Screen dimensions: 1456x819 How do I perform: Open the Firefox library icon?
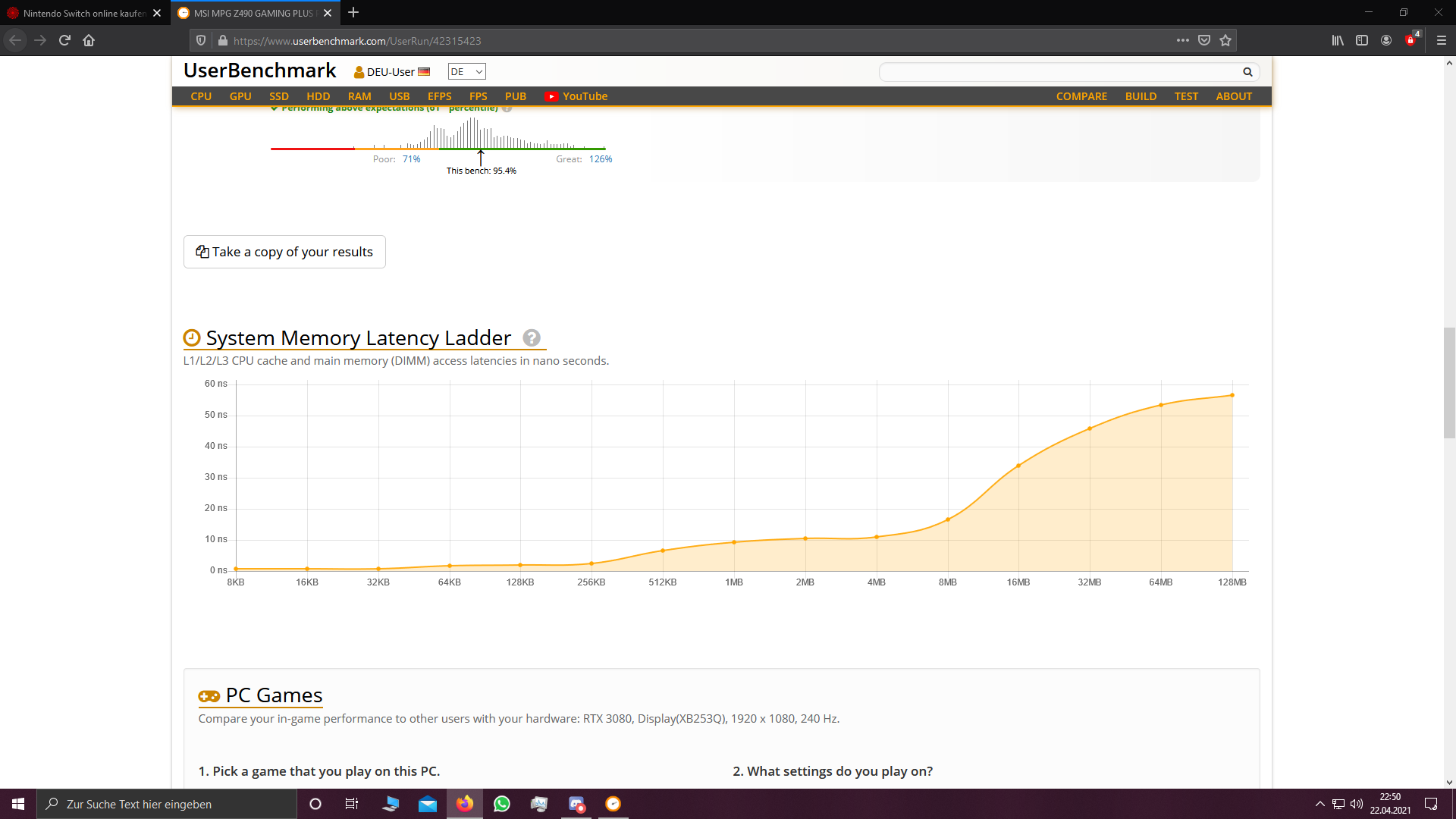click(1338, 40)
